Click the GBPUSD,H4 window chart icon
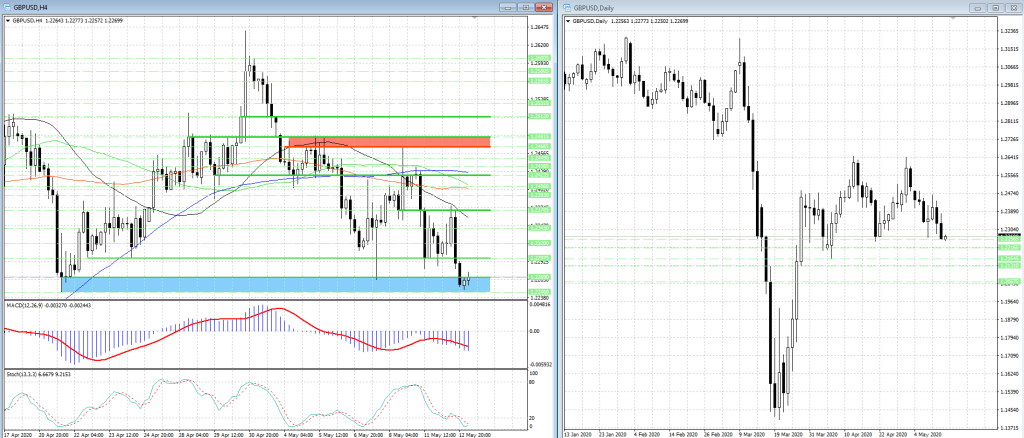 point(6,8)
